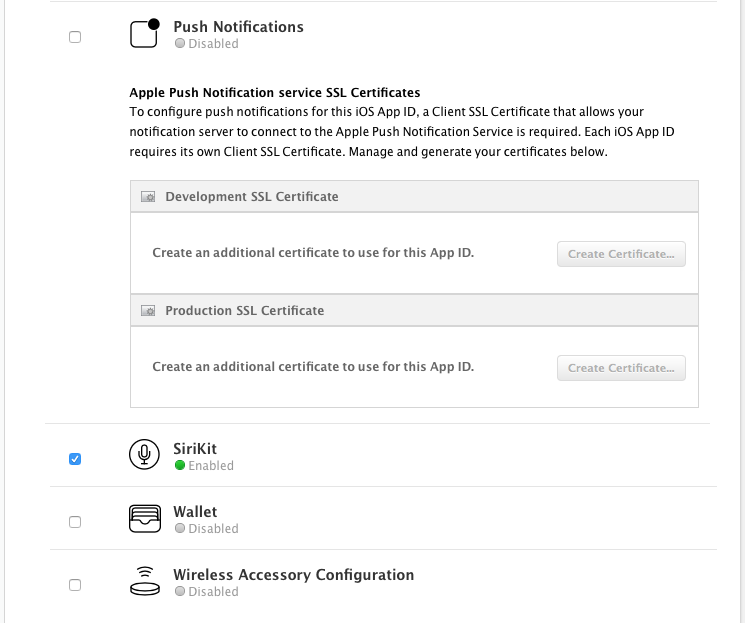Enable the Push Notifications checkbox
Viewport: 745px width, 623px height.
pos(75,37)
